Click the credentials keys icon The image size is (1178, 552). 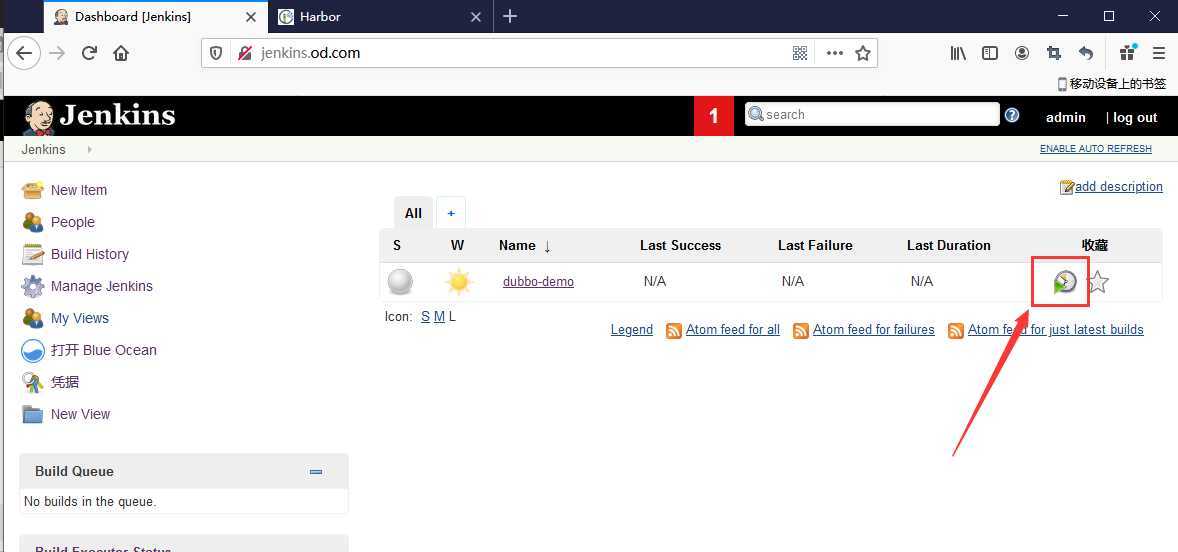click(32, 383)
